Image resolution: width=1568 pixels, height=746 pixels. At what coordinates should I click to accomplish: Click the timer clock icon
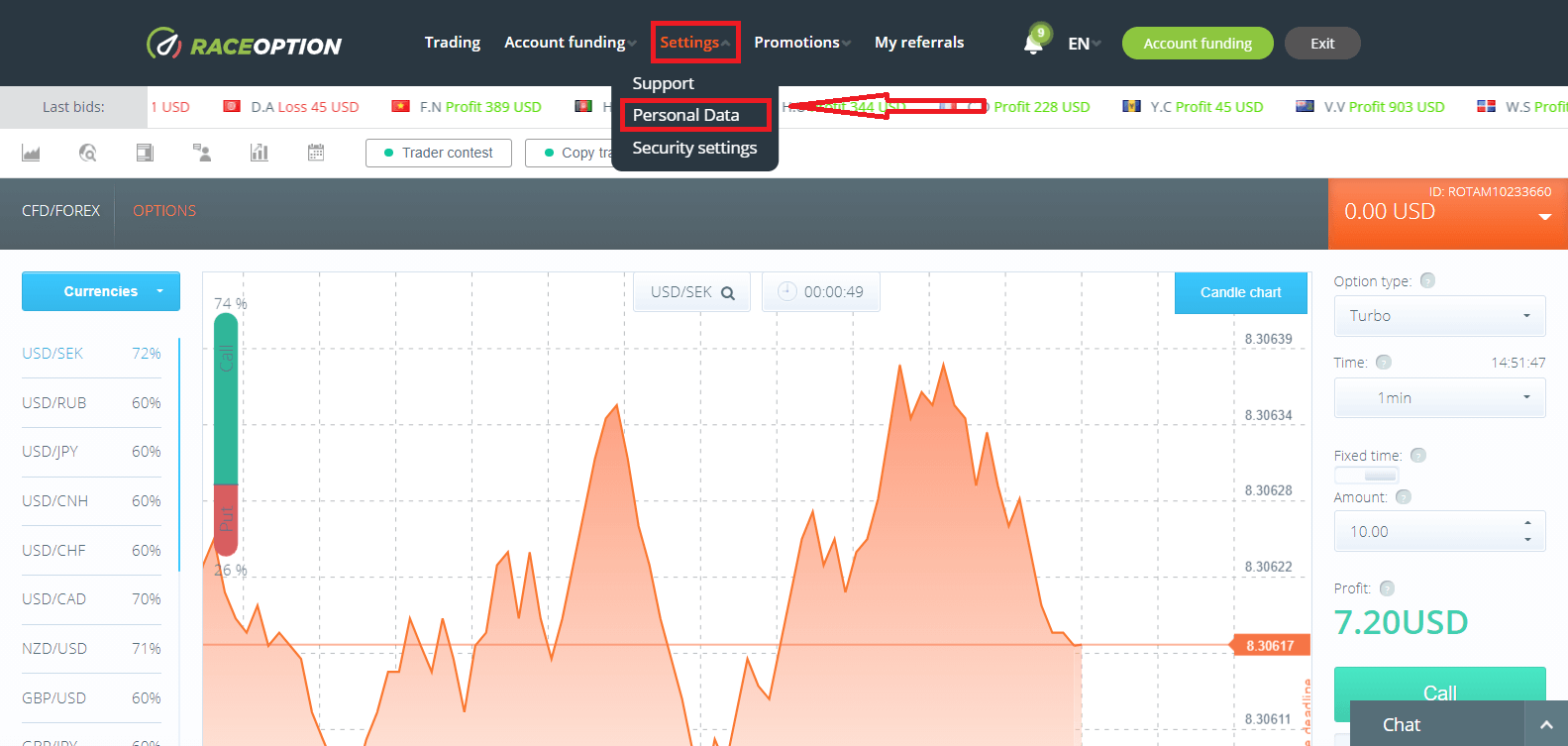point(787,291)
